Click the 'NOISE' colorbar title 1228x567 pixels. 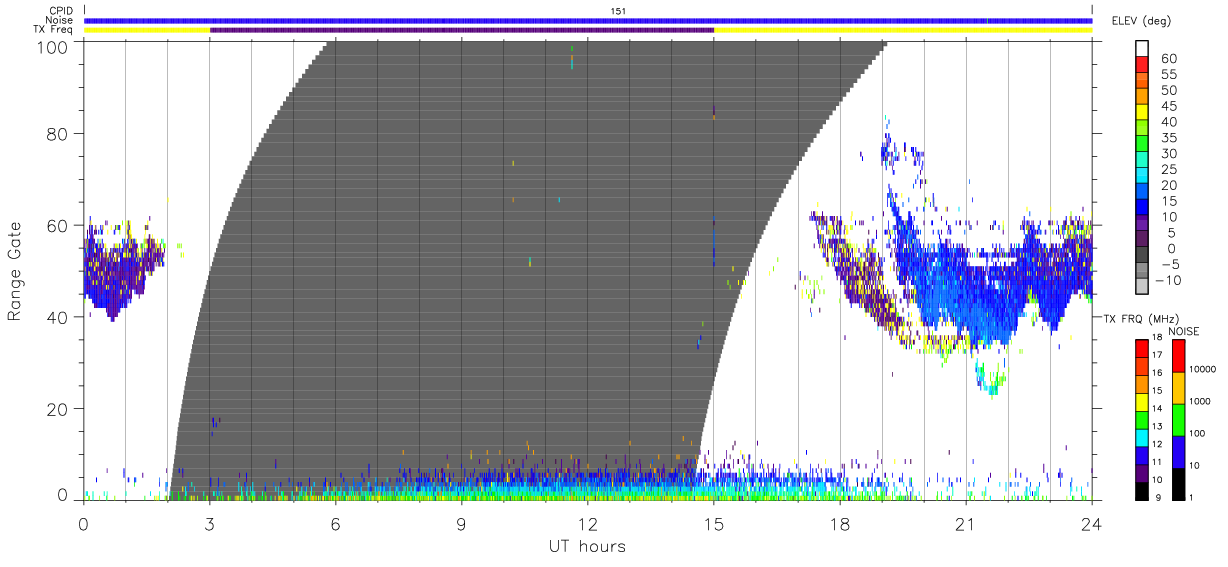(1184, 331)
